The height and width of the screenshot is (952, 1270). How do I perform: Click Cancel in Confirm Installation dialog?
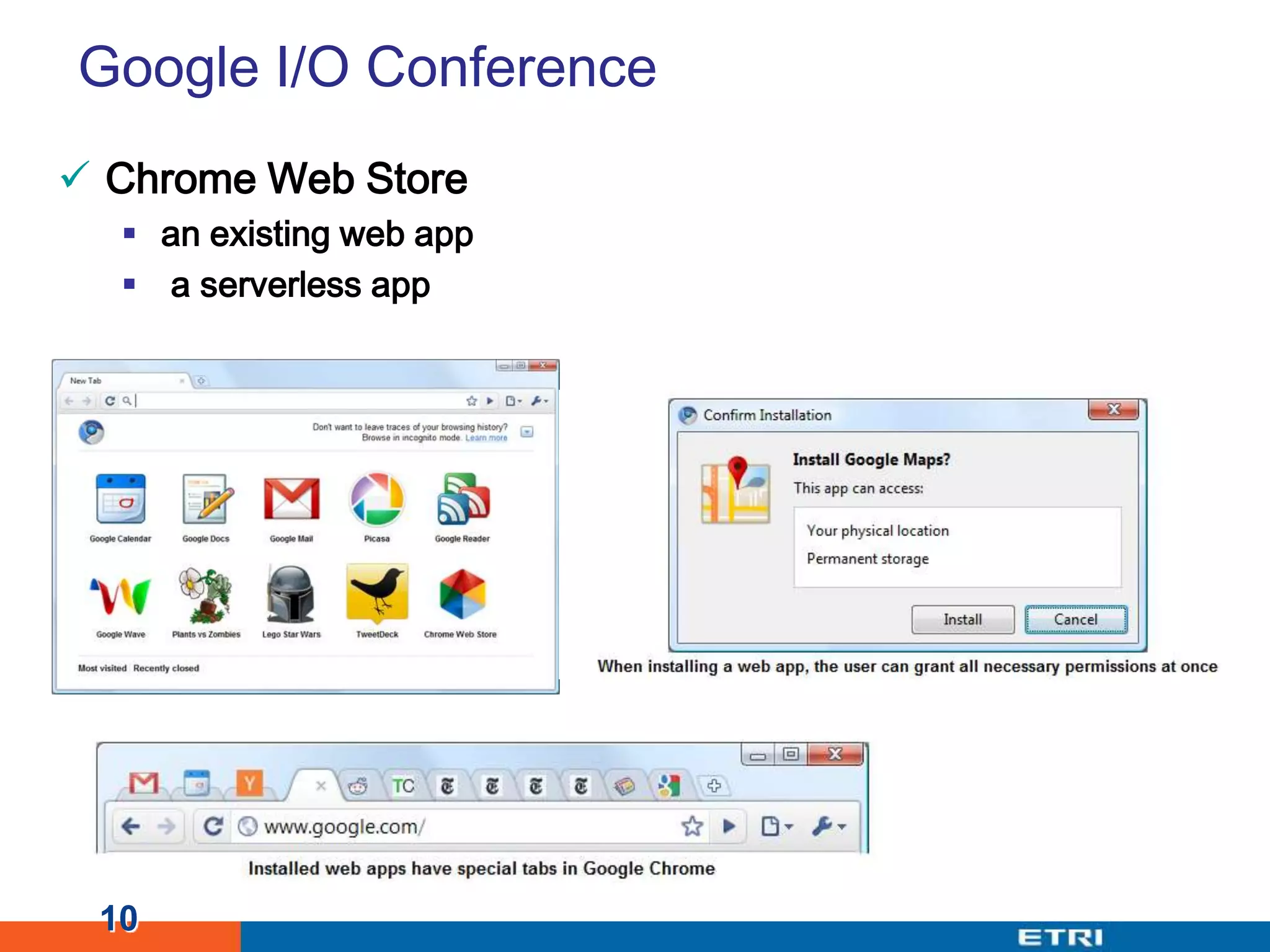[1076, 619]
